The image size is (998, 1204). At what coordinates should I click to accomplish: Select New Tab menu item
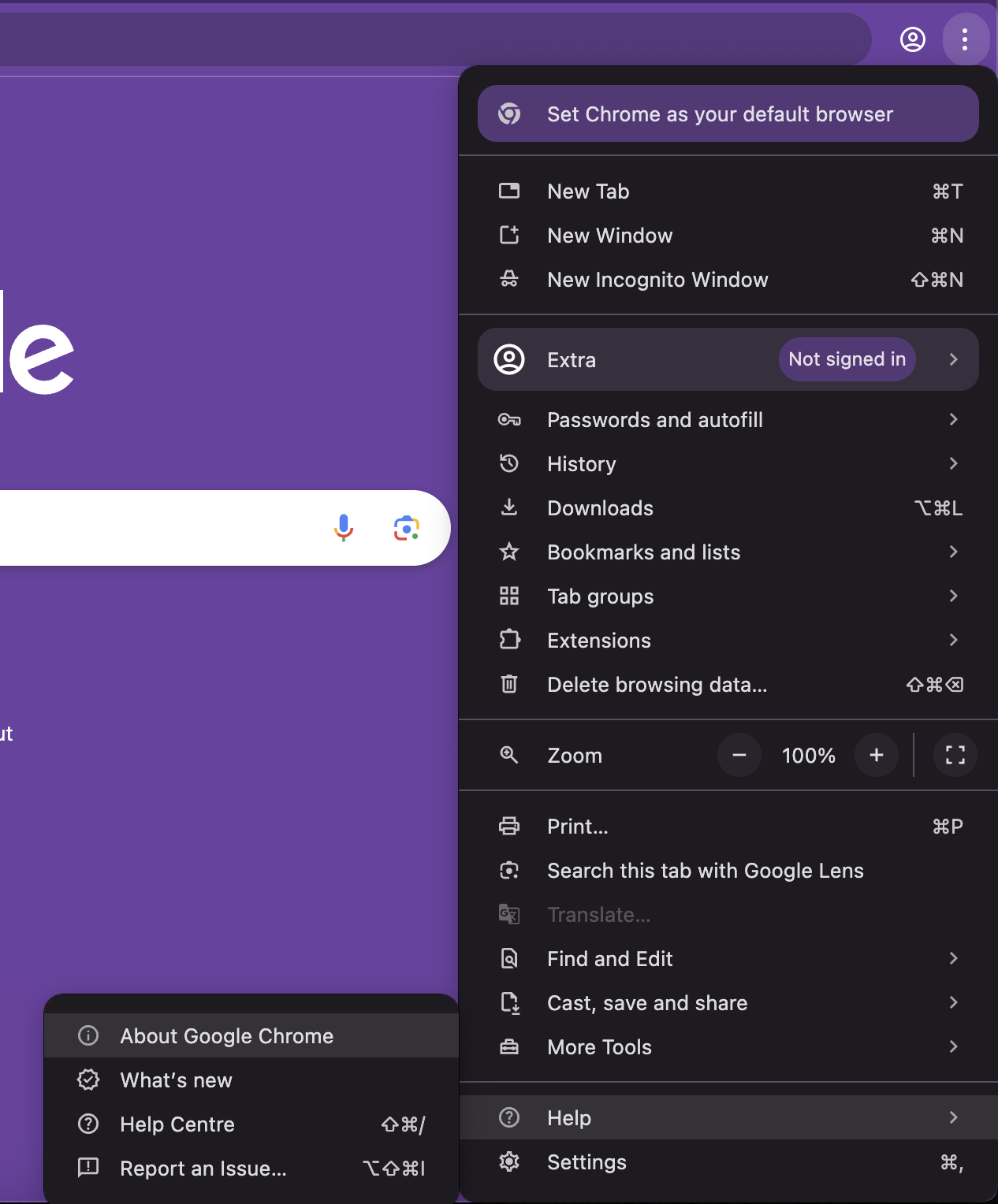click(x=728, y=191)
